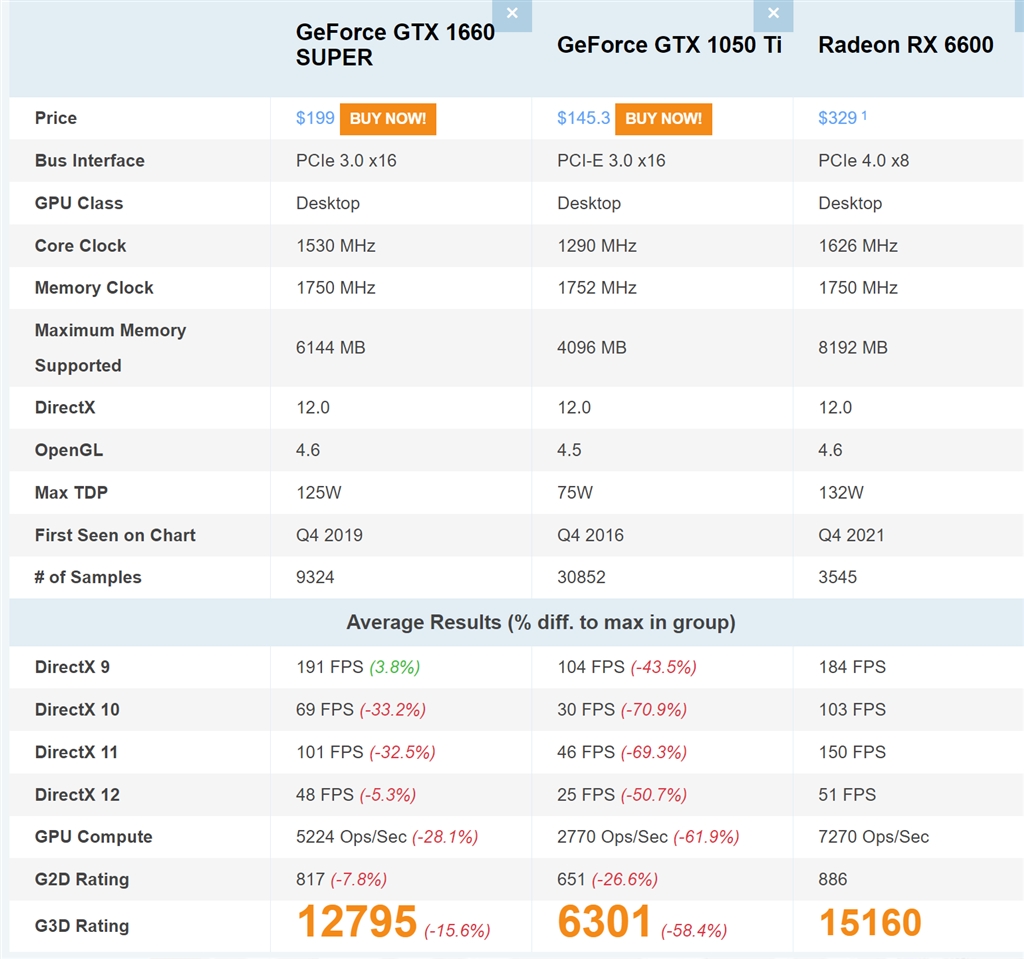Click the 3545 samples value
Viewport: 1024px width, 959px height.
(837, 577)
